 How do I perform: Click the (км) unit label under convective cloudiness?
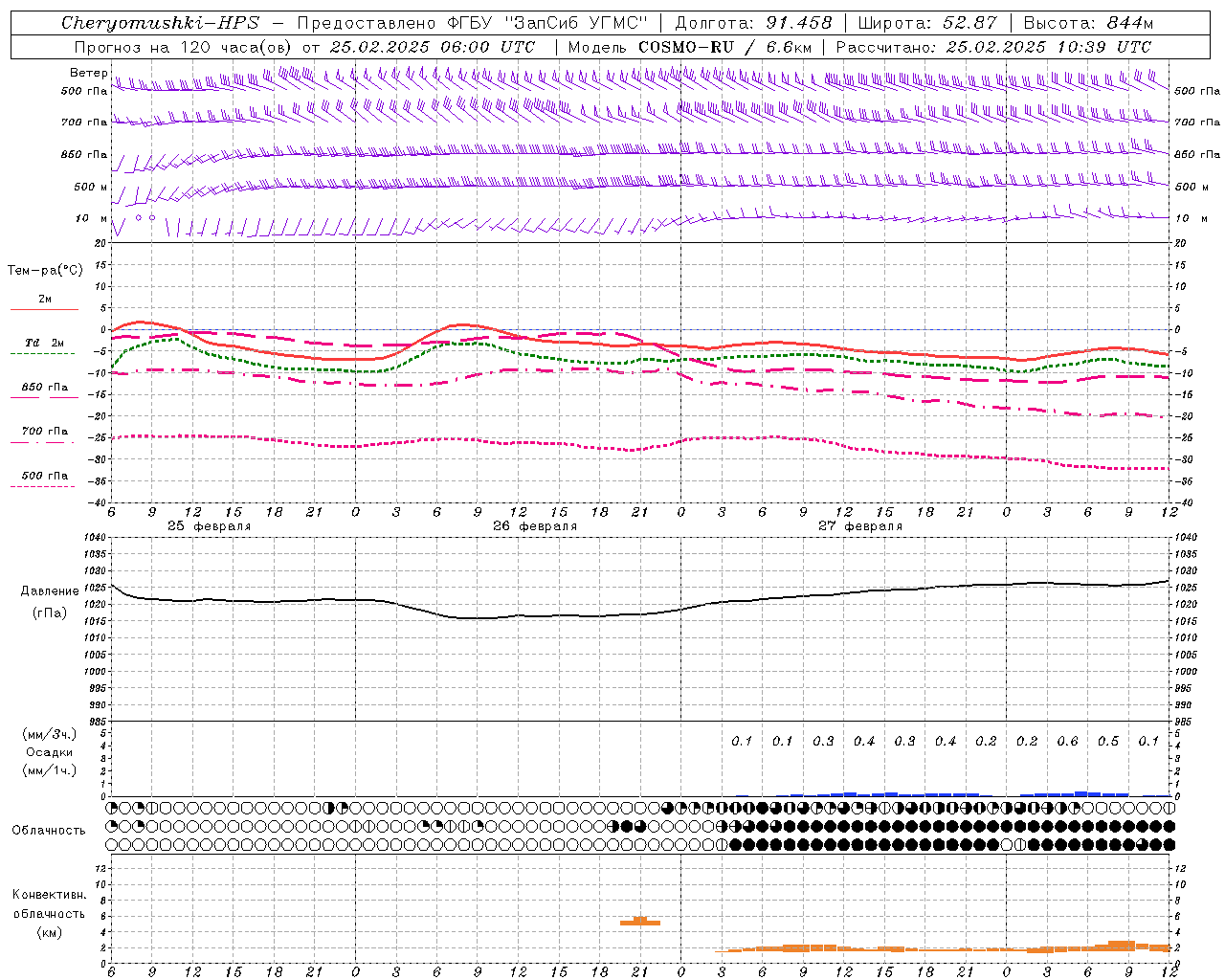(50, 932)
